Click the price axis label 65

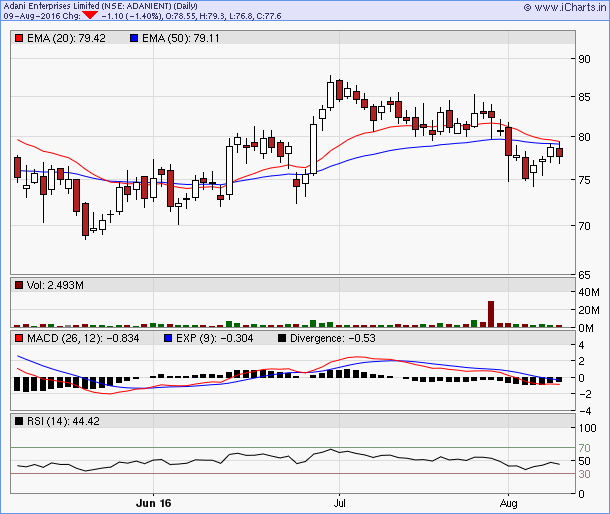click(584, 275)
